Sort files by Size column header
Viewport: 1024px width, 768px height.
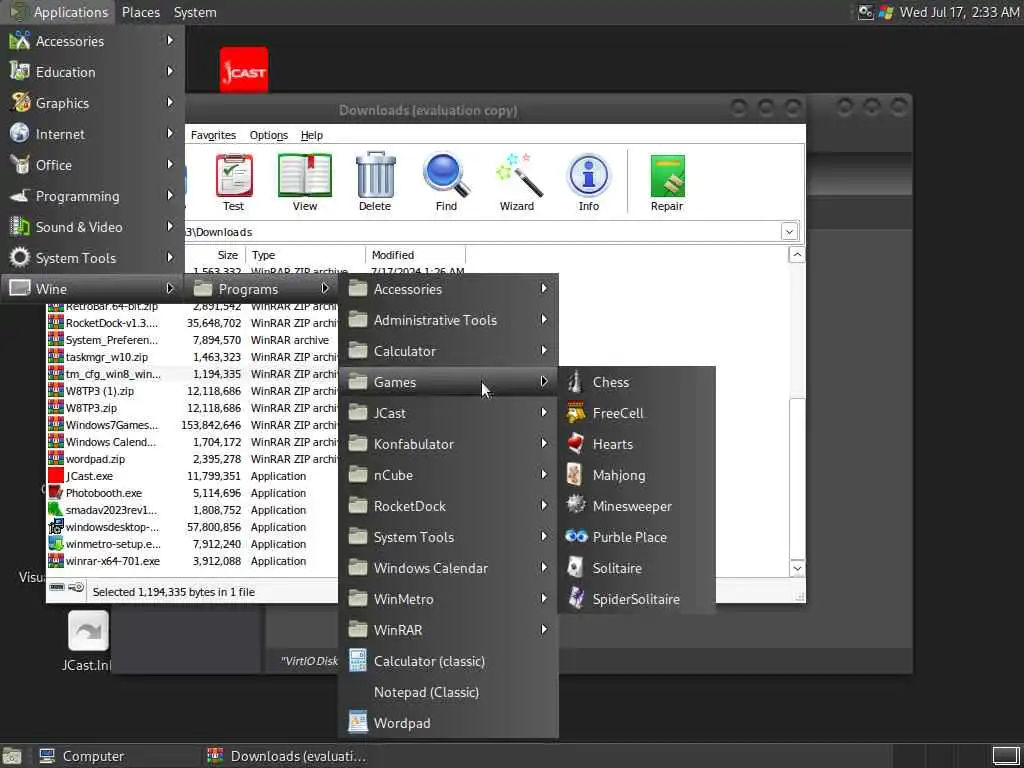click(216, 255)
